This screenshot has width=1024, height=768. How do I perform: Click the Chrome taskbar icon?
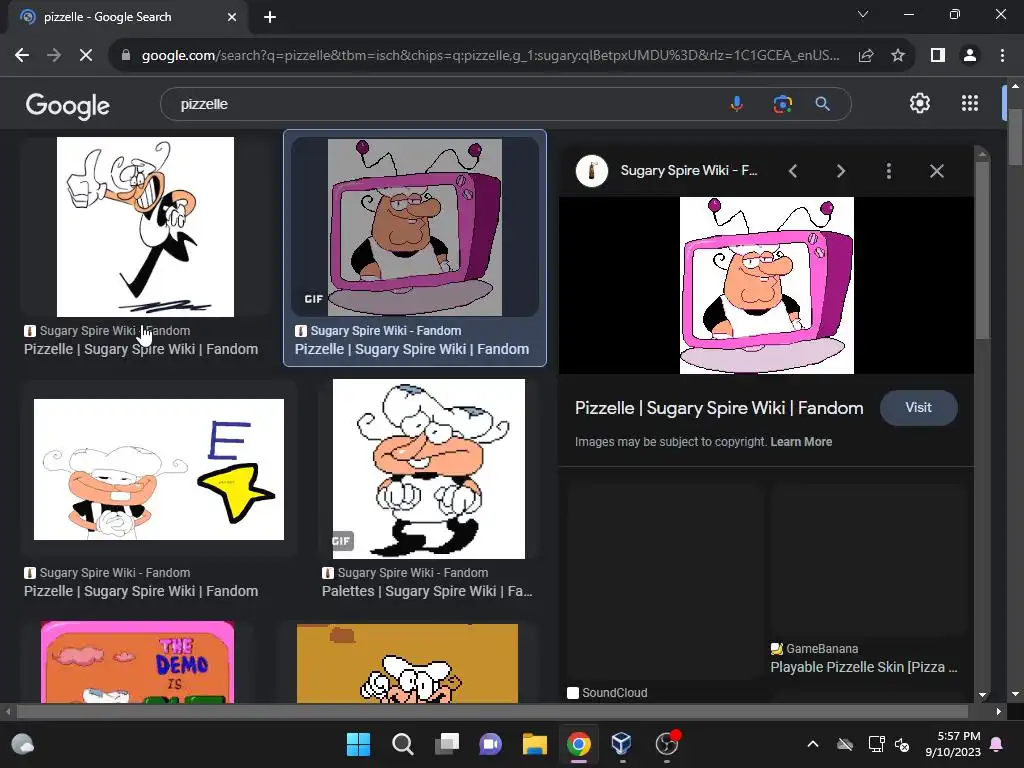coord(579,744)
